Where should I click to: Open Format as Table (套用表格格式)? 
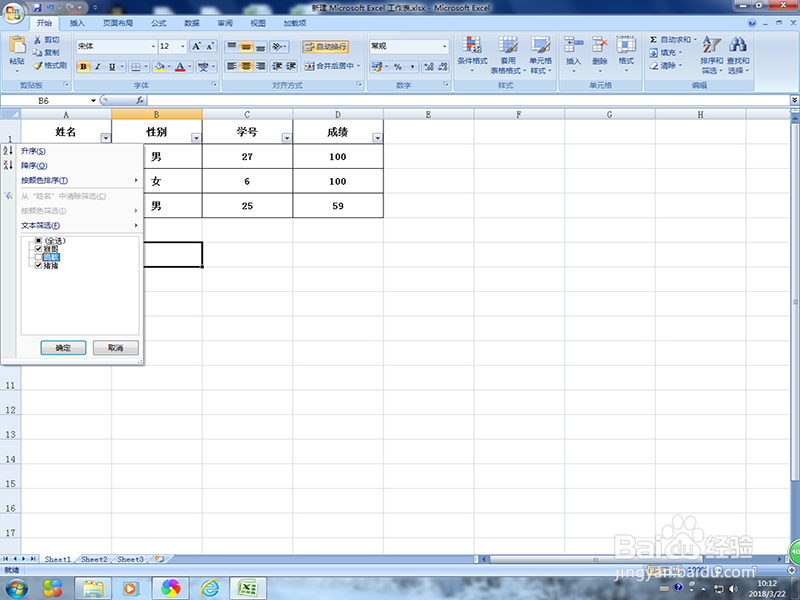(508, 54)
